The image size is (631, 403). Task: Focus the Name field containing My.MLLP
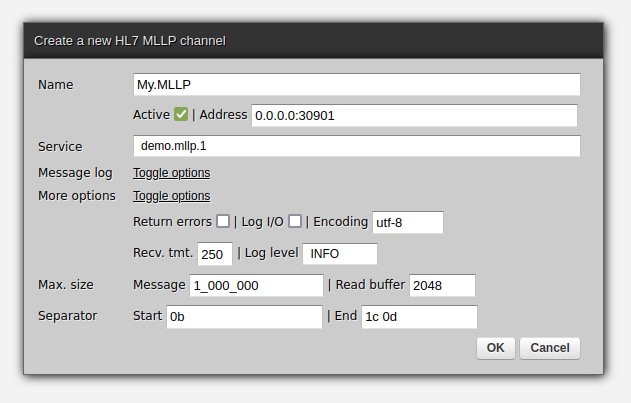pyautogui.click(x=356, y=85)
